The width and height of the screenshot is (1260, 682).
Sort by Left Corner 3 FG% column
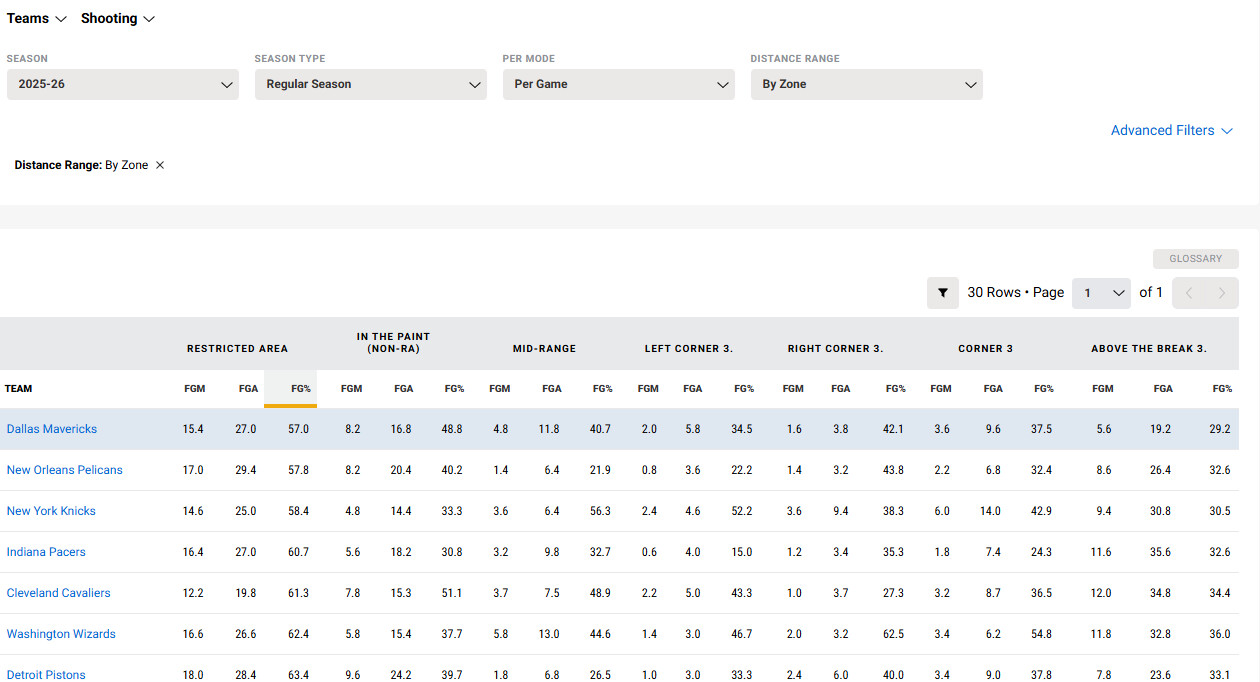pyautogui.click(x=744, y=389)
